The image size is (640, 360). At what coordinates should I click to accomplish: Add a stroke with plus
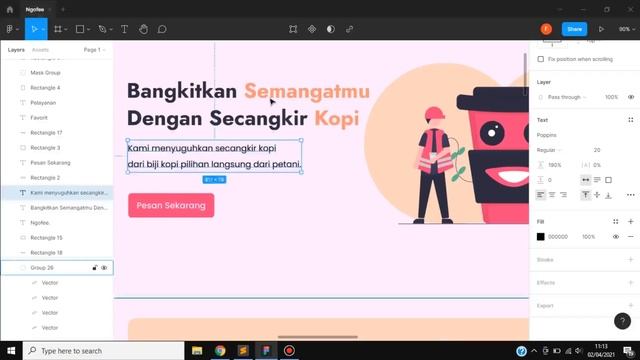click(631, 260)
